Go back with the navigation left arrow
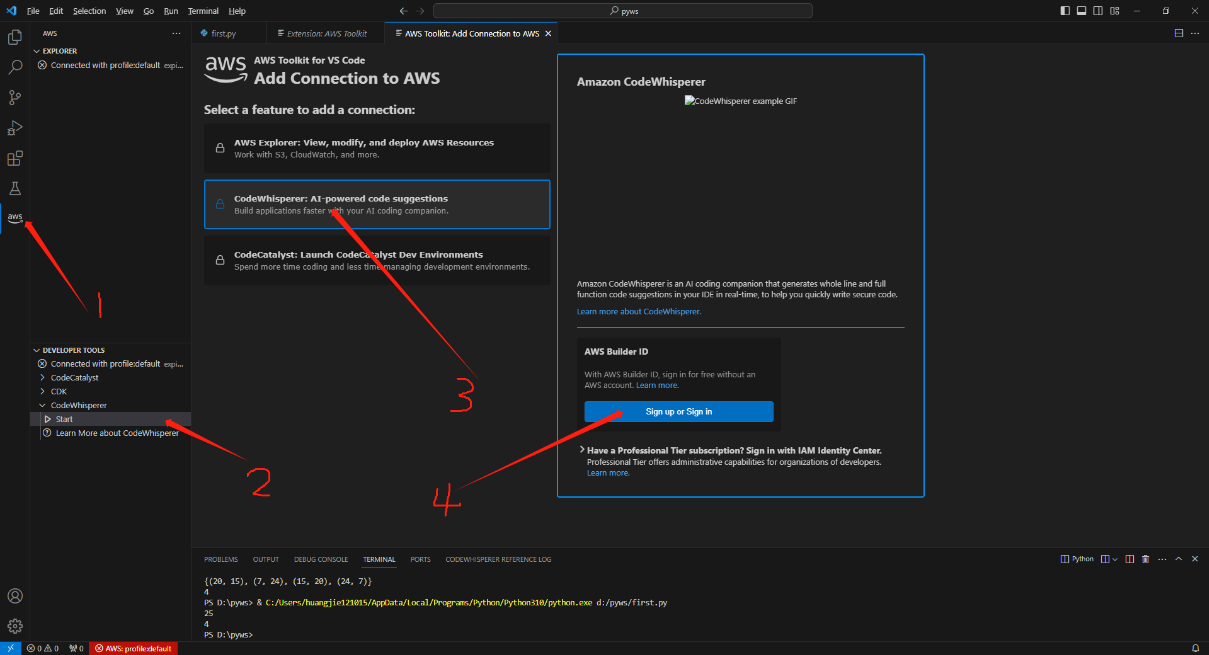This screenshot has width=1209, height=655. (404, 11)
